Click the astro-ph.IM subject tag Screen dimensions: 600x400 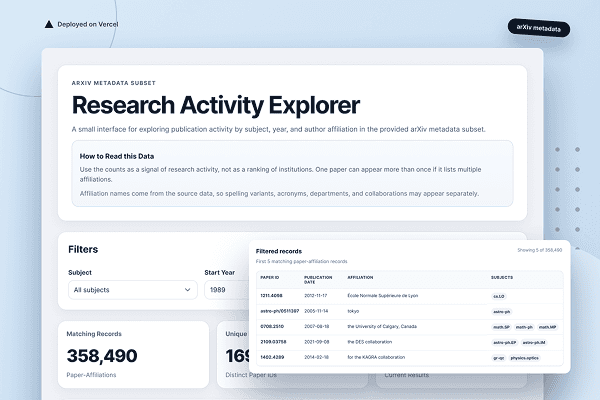[533, 343]
